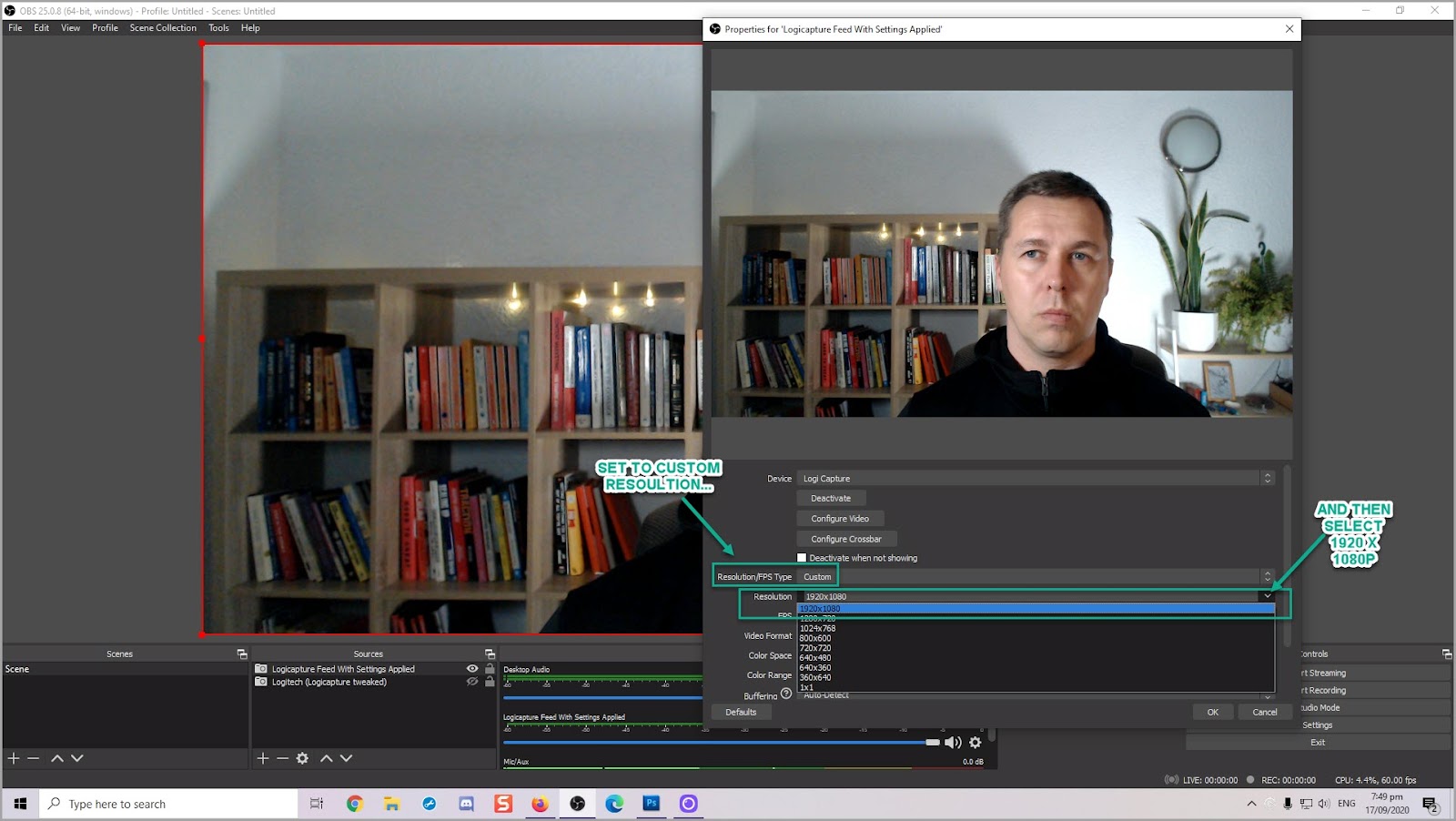This screenshot has height=821, width=1456.
Task: Move the selected source down in Sources
Action: pyautogui.click(x=347, y=758)
